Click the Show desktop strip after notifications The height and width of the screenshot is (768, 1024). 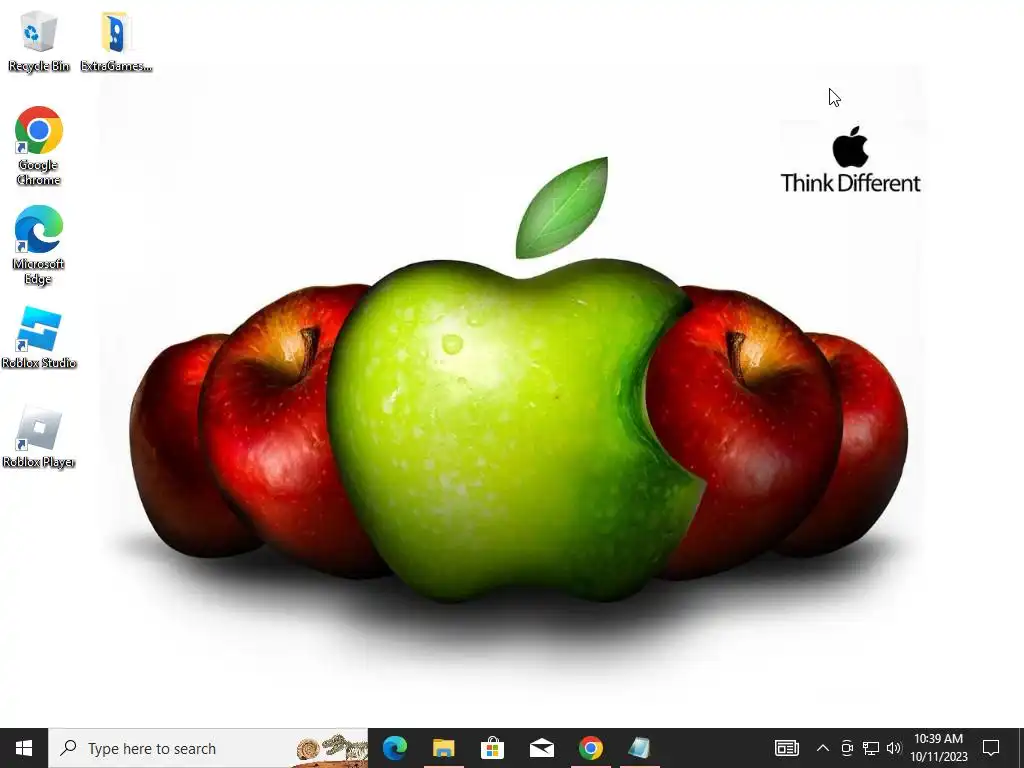point(1021,748)
